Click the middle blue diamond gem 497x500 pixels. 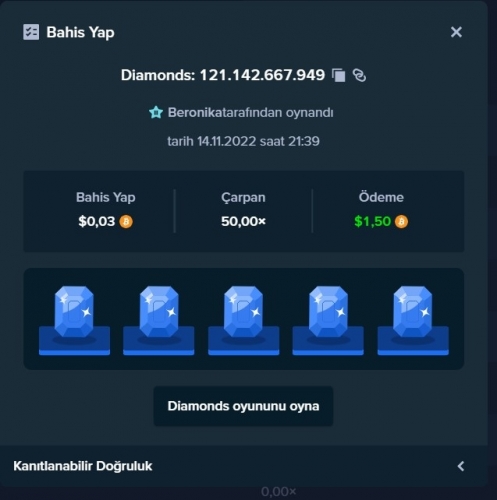[243, 312]
